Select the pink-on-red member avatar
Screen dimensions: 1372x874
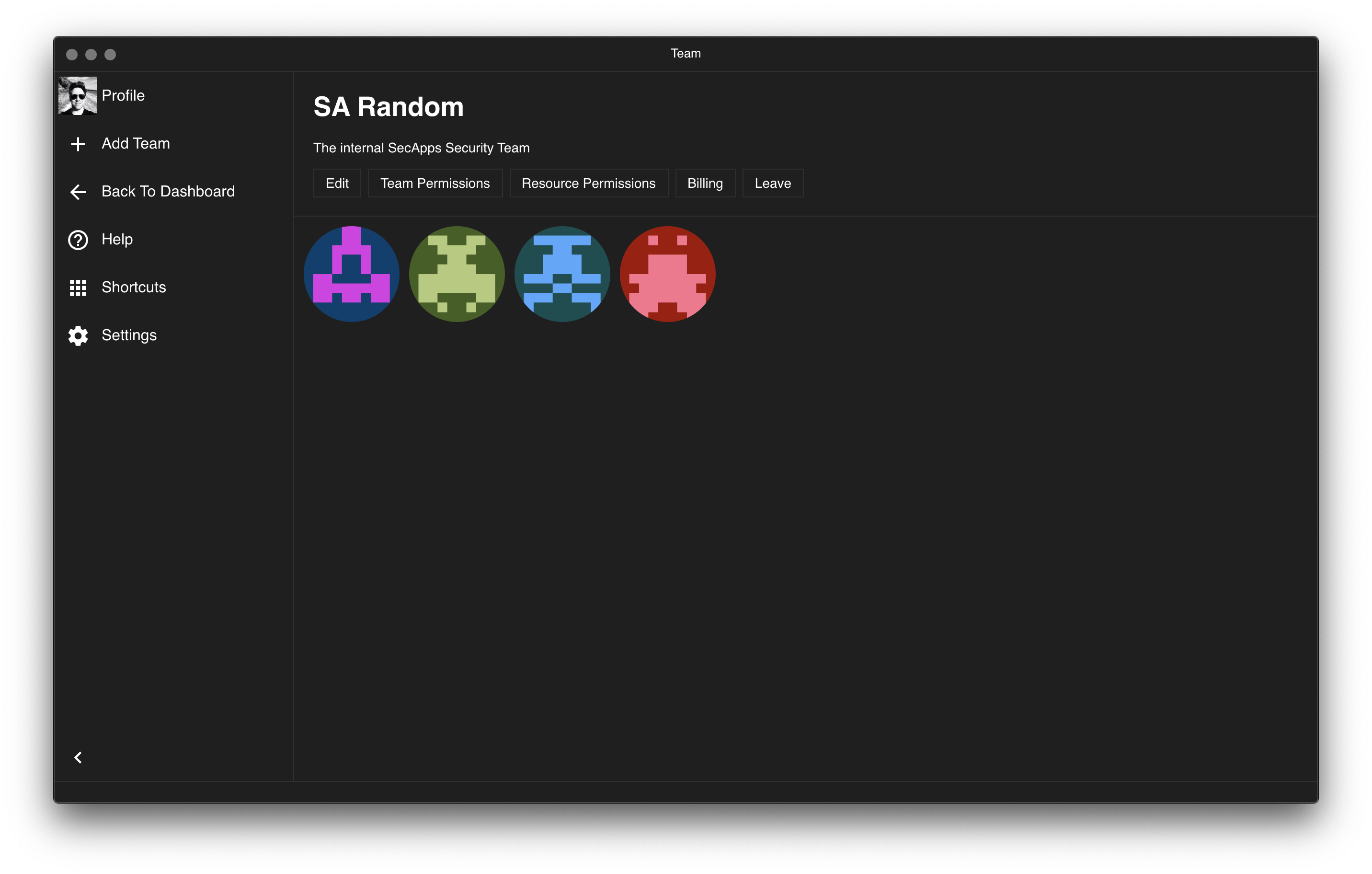point(667,274)
